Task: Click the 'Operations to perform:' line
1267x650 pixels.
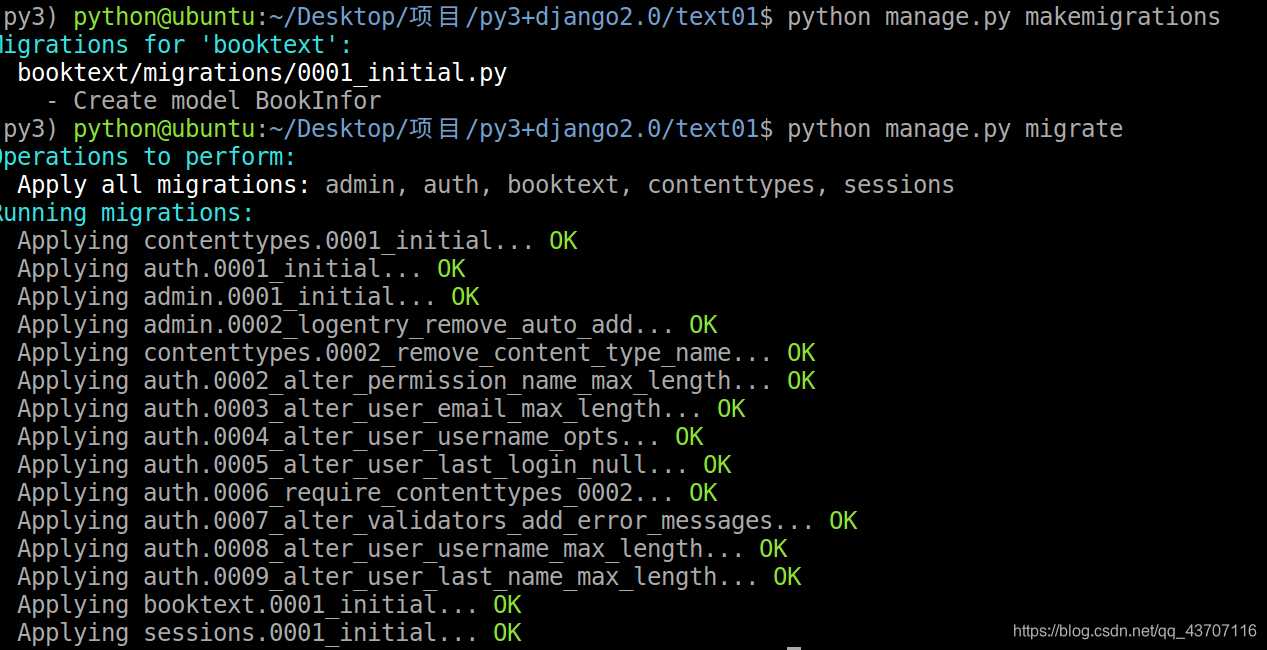Action: (x=148, y=157)
